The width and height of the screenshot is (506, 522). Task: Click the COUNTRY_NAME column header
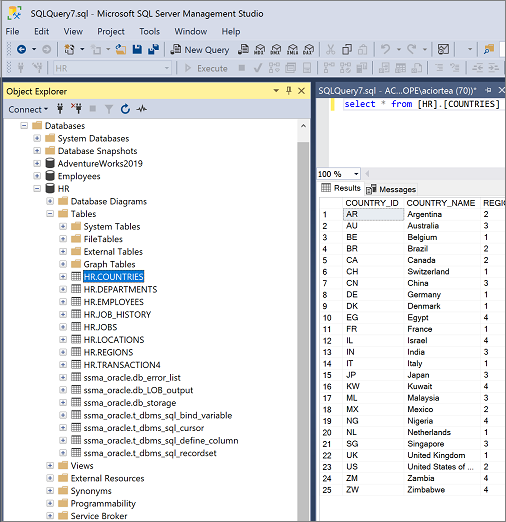point(441,203)
